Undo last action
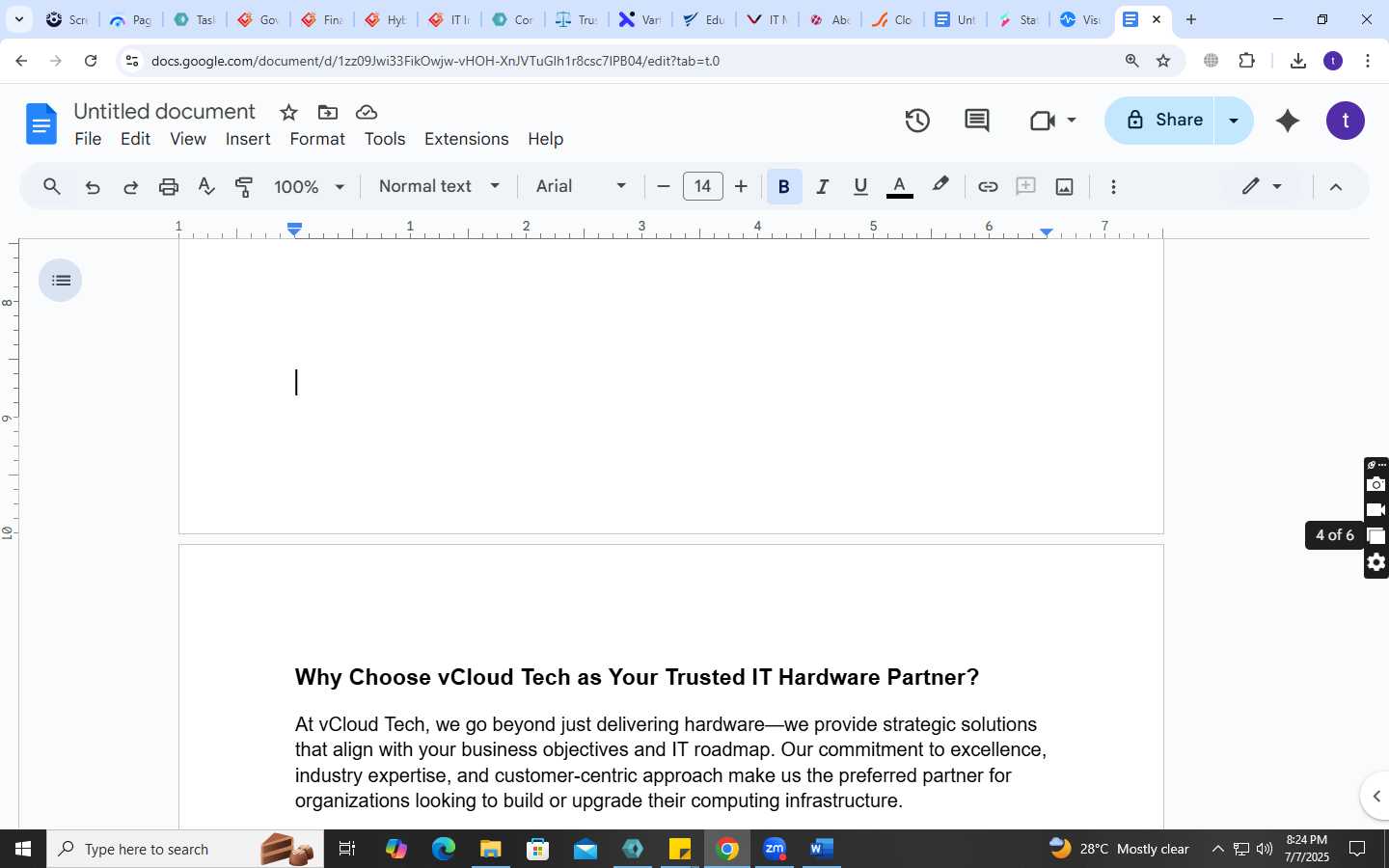This screenshot has width=1389, height=868. click(x=93, y=187)
